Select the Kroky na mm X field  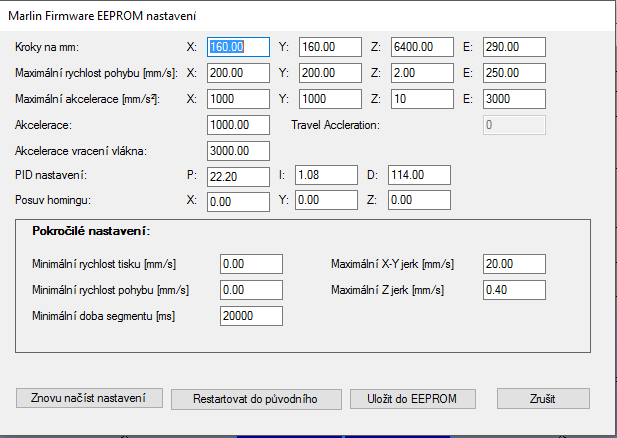click(x=238, y=46)
